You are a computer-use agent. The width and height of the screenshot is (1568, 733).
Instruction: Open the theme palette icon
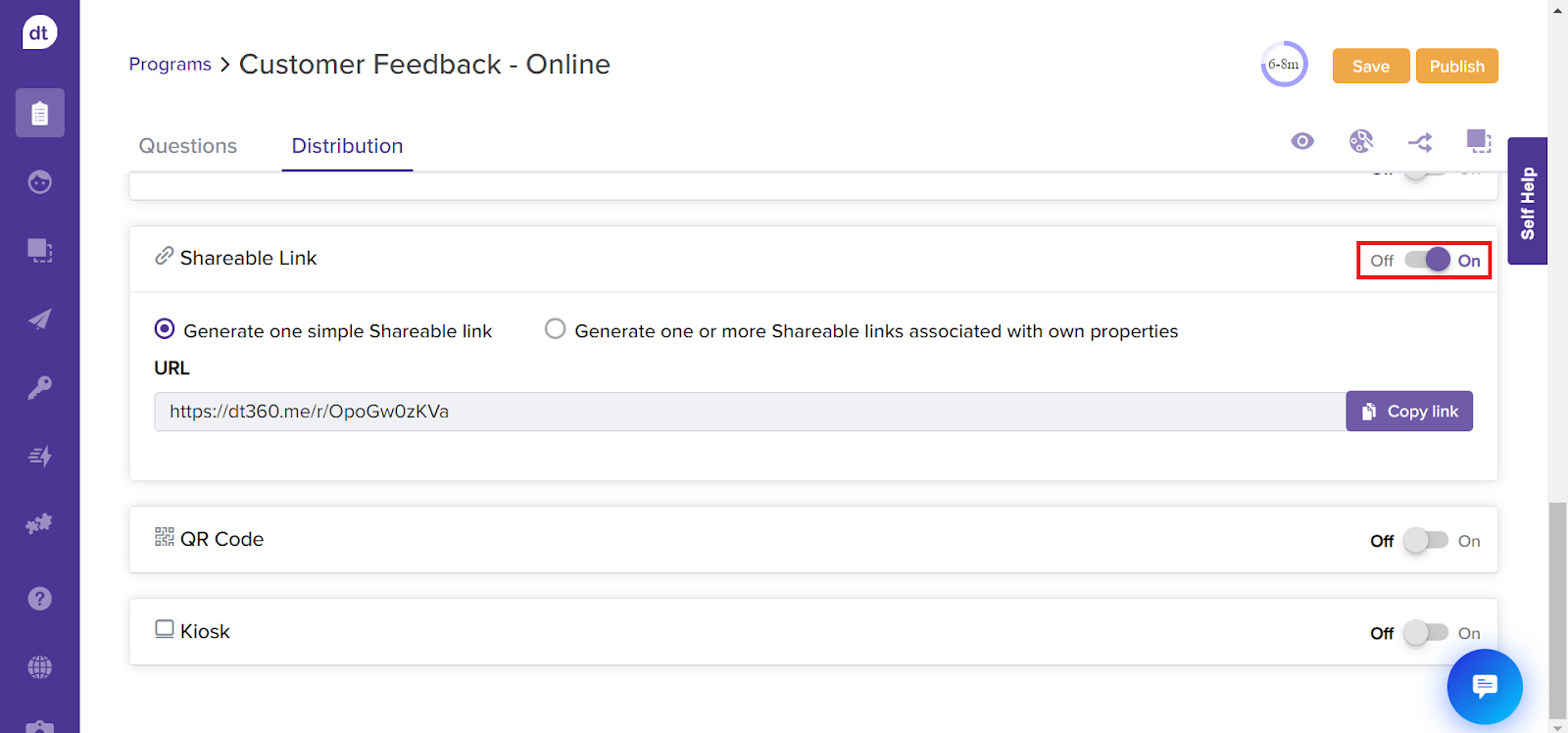click(x=1360, y=141)
